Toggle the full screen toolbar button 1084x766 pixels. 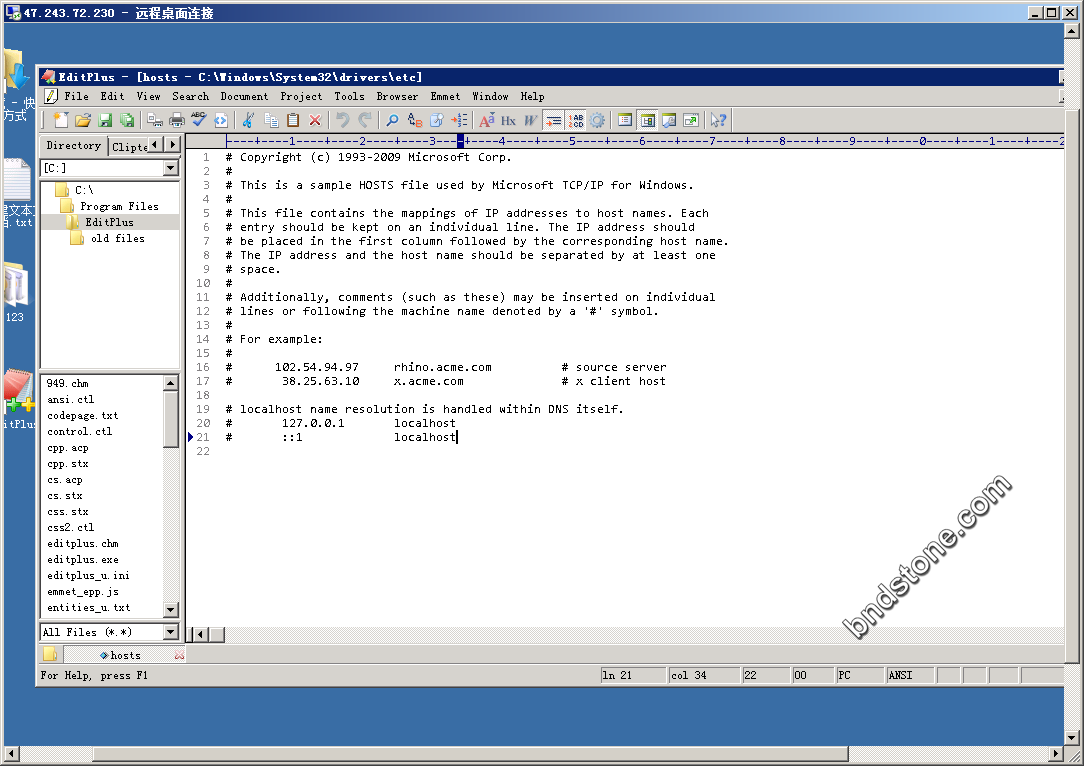coord(691,120)
